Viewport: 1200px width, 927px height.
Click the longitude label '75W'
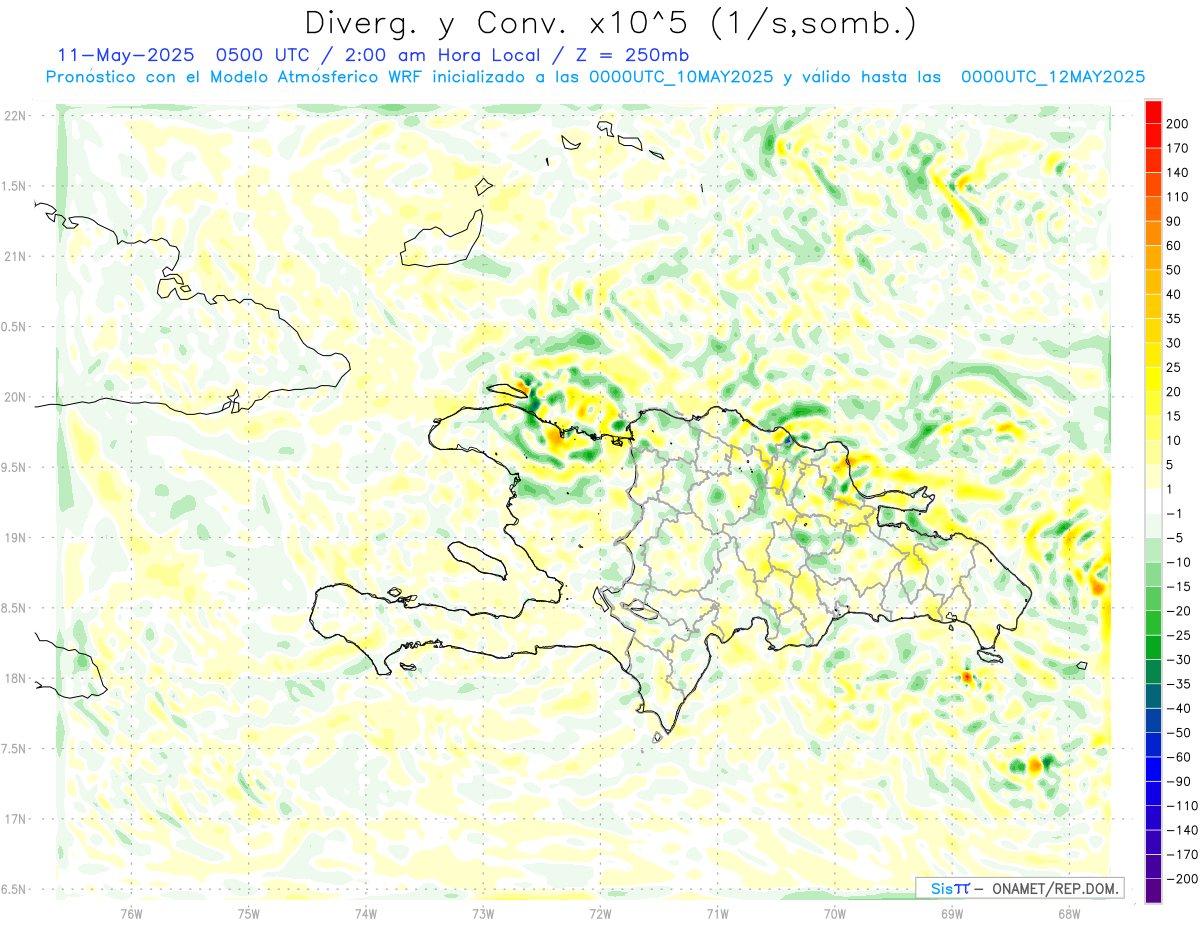tap(249, 913)
